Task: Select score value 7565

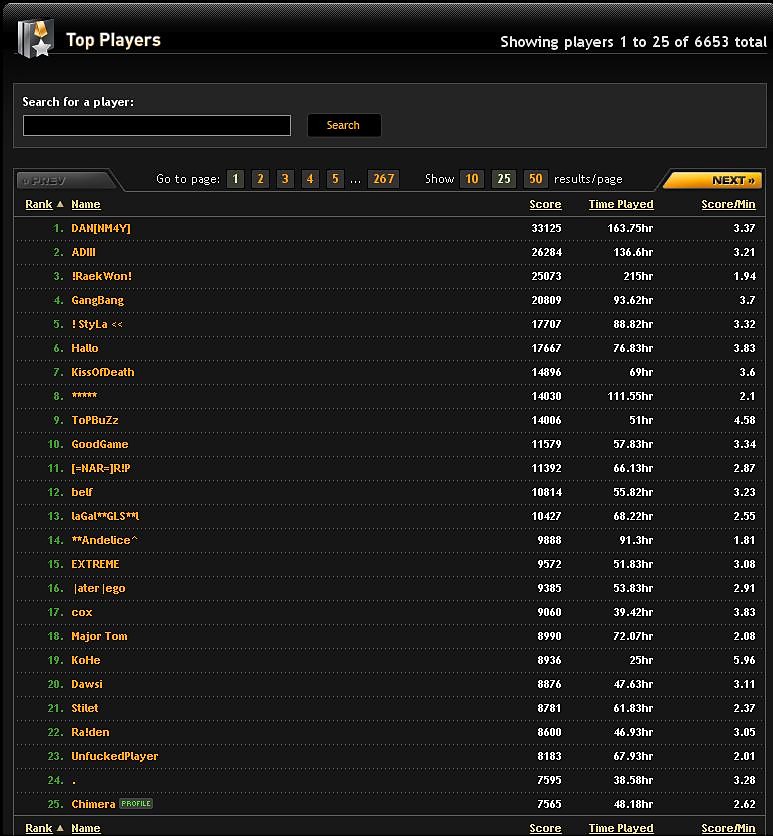Action: click(x=549, y=804)
